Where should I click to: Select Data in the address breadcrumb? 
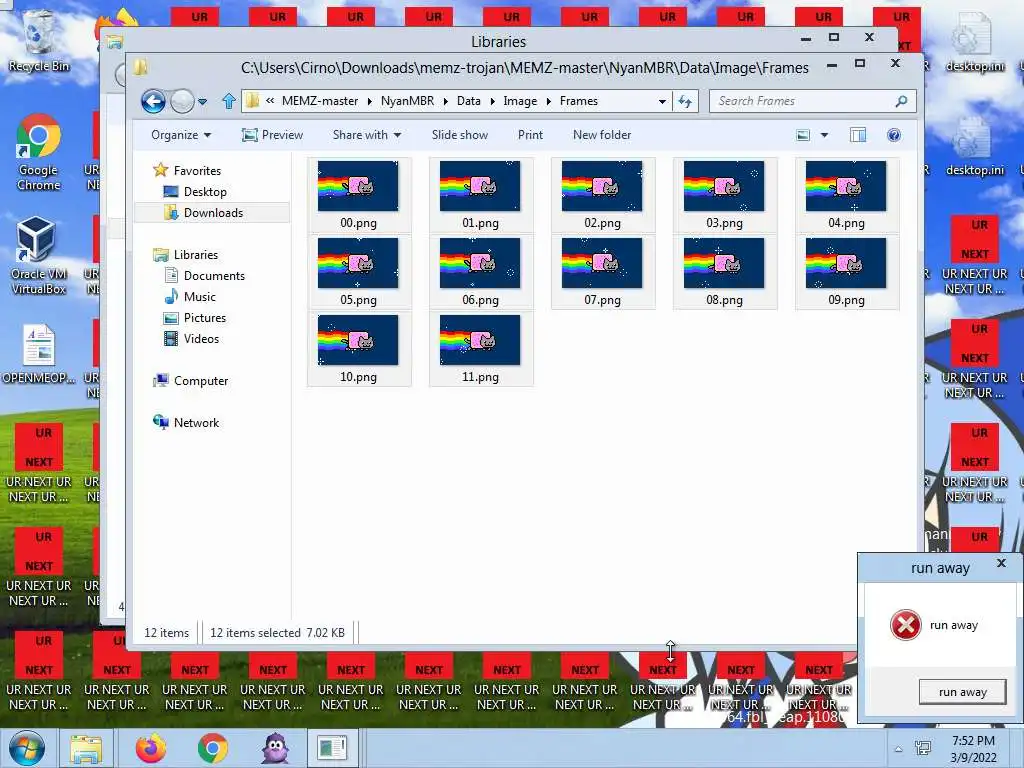[x=469, y=101]
